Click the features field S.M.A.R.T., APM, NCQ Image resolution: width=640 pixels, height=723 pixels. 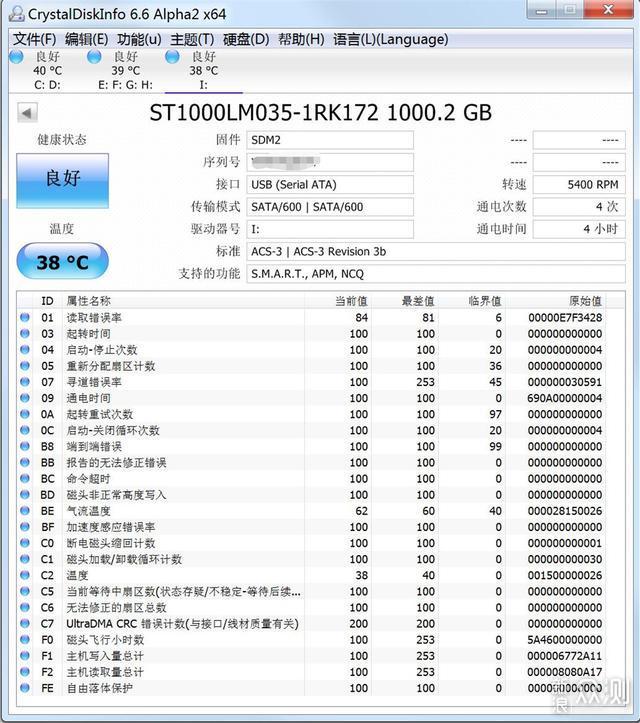pyautogui.click(x=436, y=274)
